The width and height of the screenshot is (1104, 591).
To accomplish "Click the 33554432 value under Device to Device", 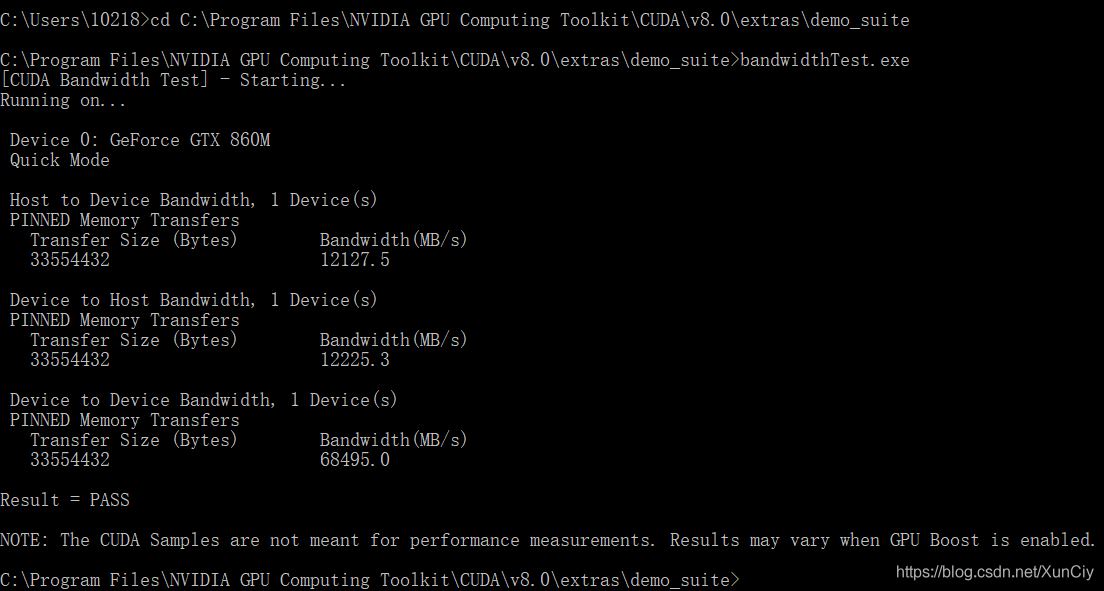I will (70, 460).
